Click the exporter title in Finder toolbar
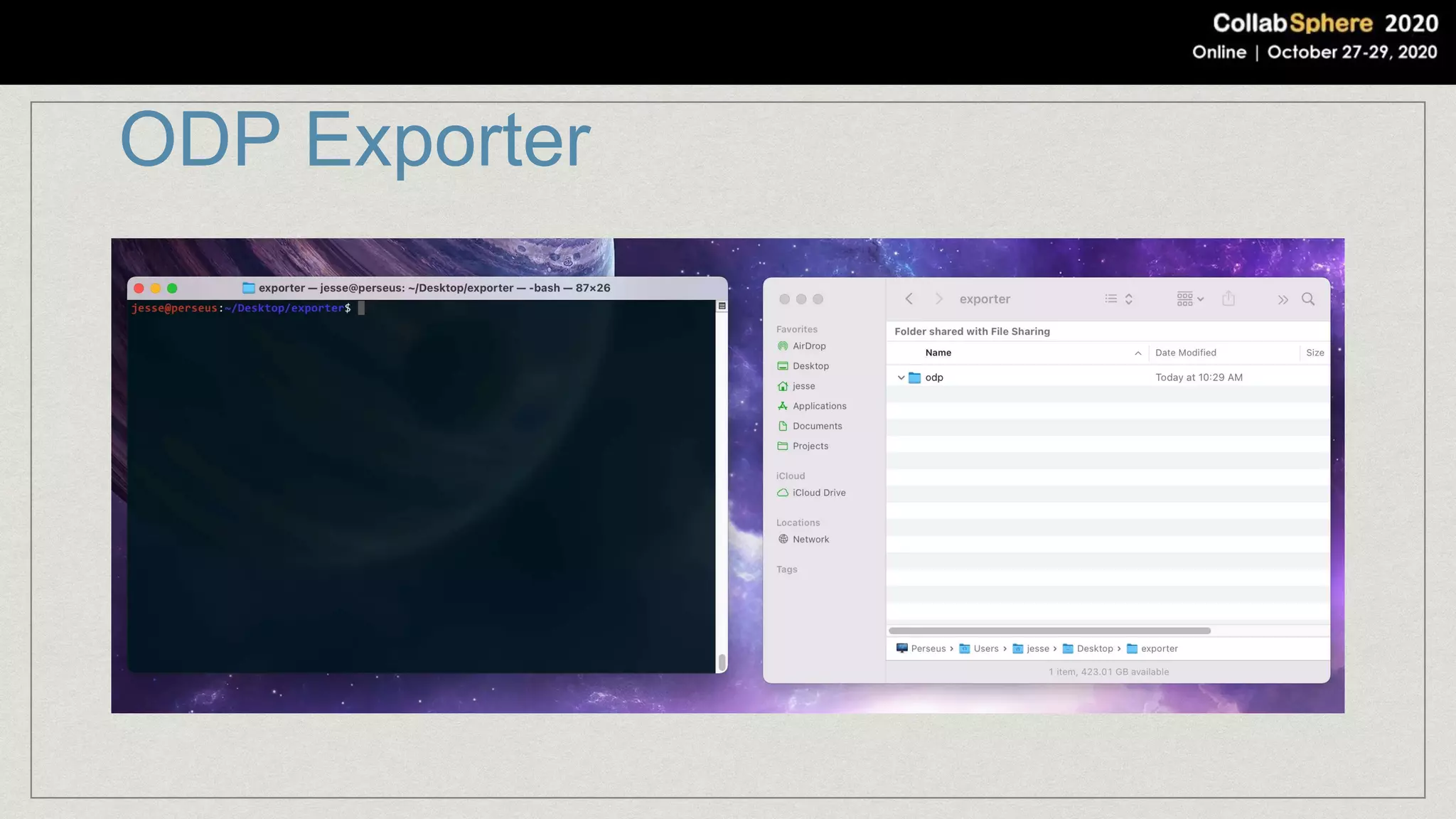This screenshot has height=819, width=1456. pos(985,299)
